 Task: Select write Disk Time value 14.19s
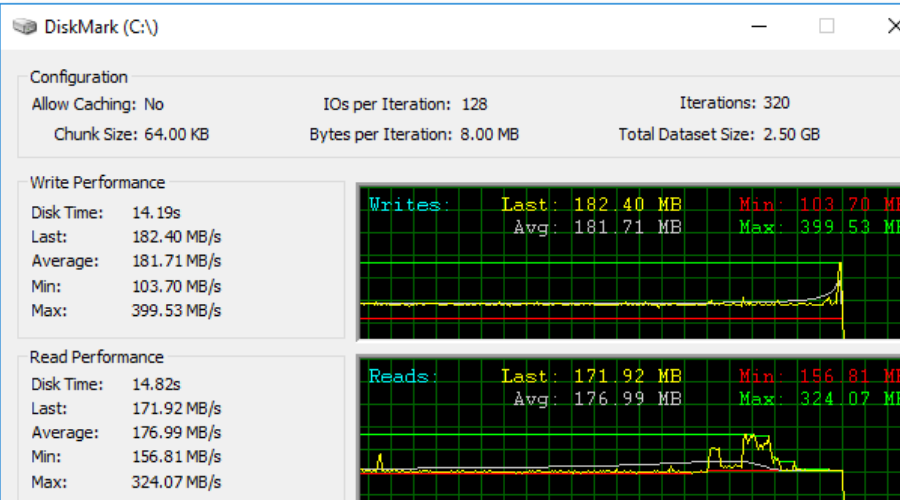[156, 213]
